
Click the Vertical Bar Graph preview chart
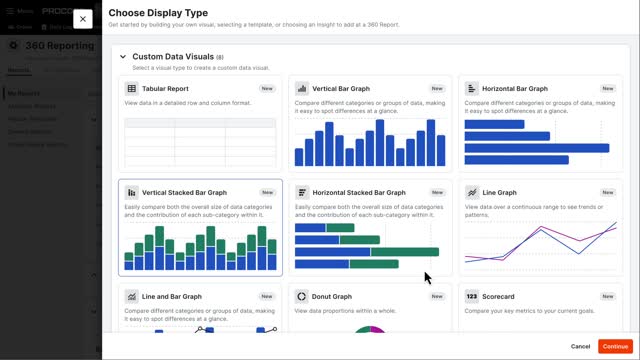click(370, 142)
